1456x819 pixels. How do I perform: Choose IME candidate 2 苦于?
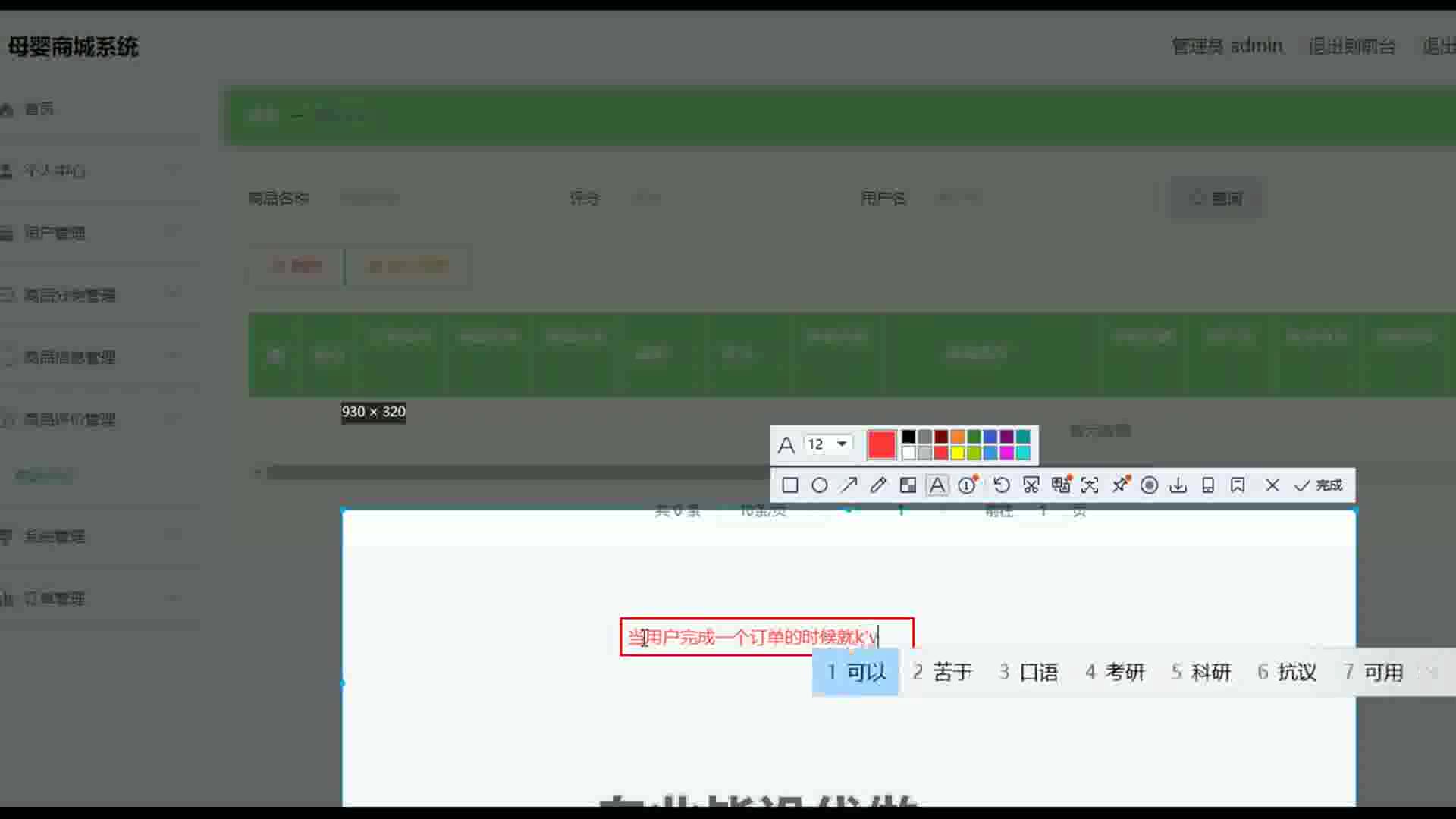pyautogui.click(x=942, y=672)
